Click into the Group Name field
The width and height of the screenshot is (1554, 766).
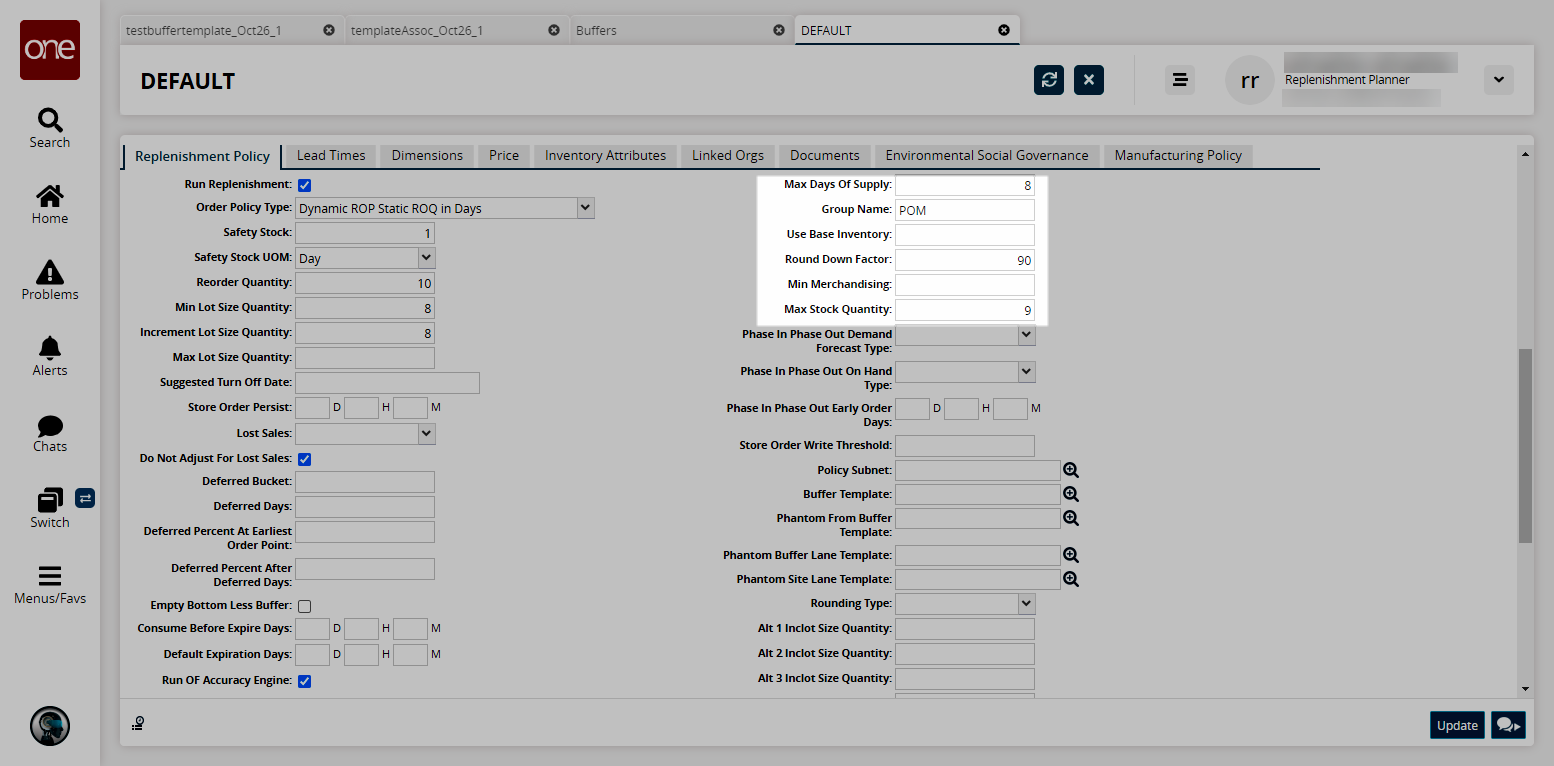pos(965,210)
